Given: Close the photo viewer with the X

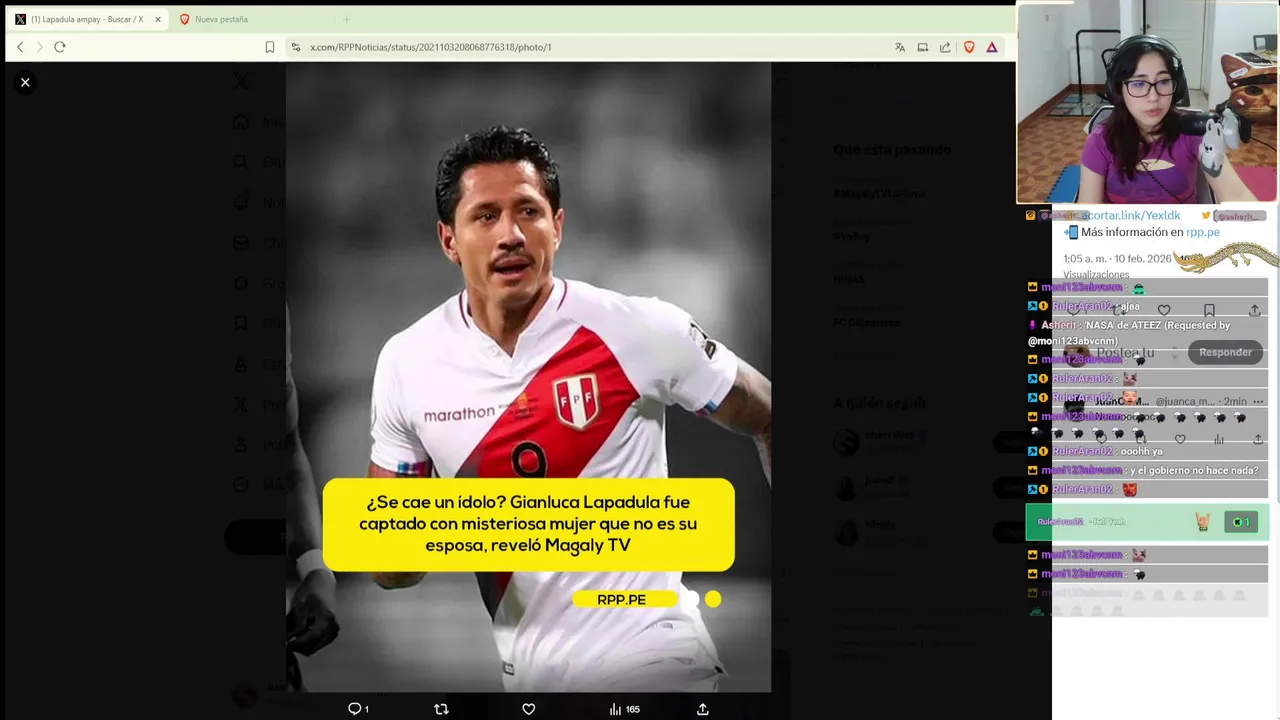Looking at the screenshot, I should [25, 82].
